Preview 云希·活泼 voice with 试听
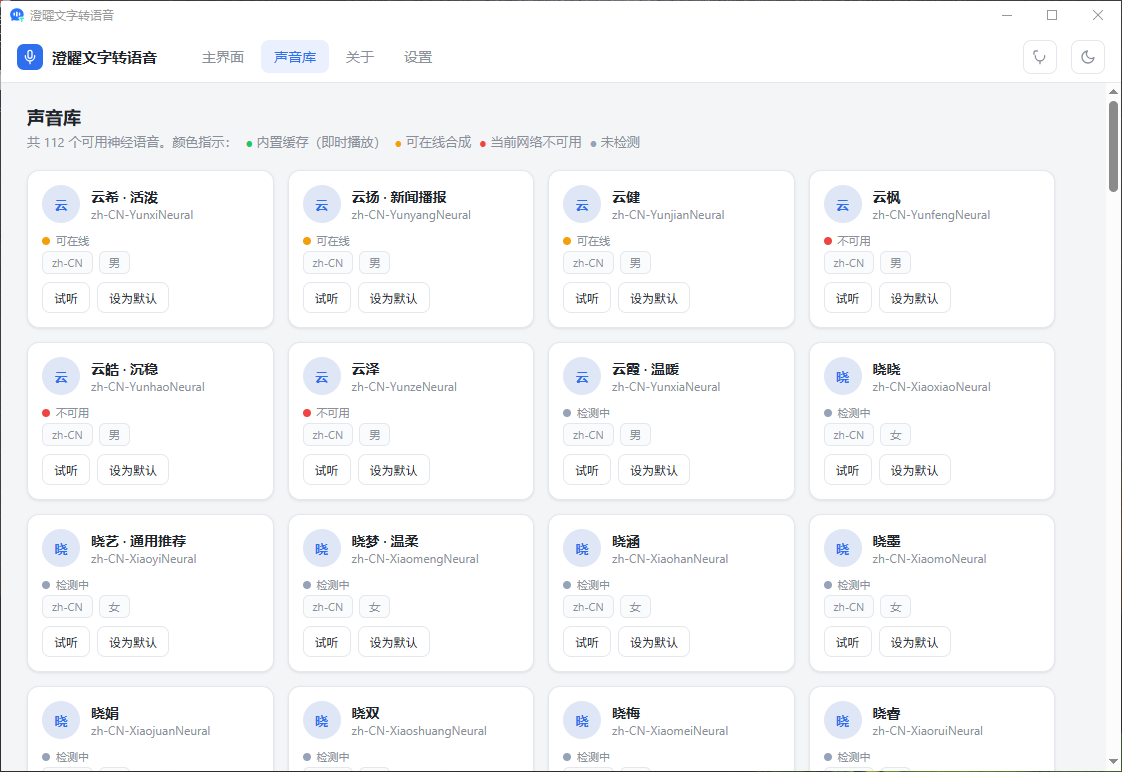 click(66, 298)
